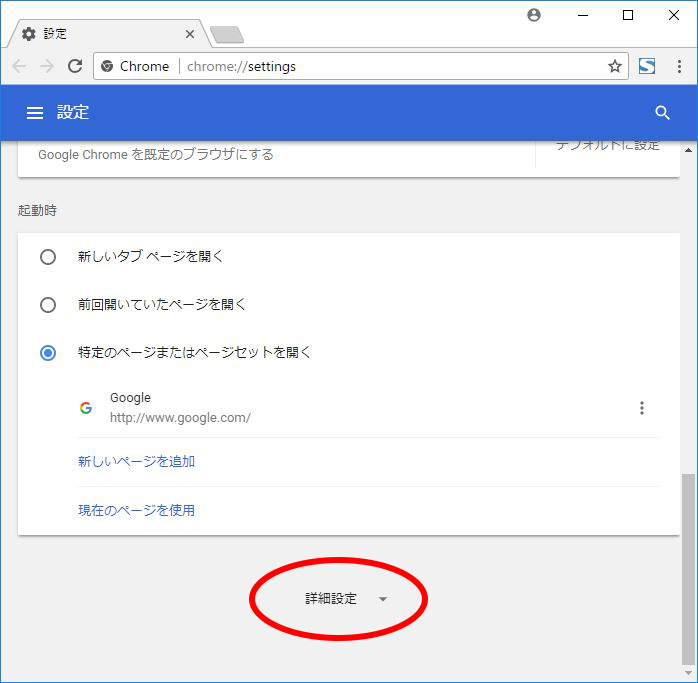The image size is (698, 683).
Task: Click the blue S extension icon
Action: (x=646, y=66)
